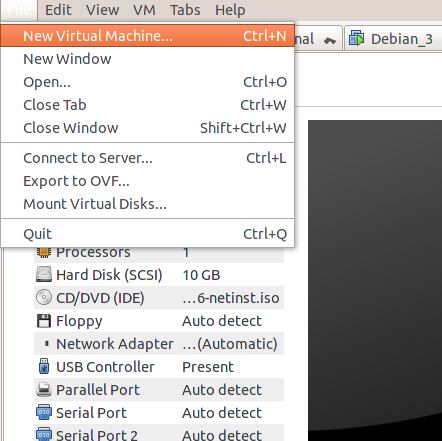This screenshot has height=441, width=442.
Task: Click the 10 GB hard disk value
Action: [201, 275]
